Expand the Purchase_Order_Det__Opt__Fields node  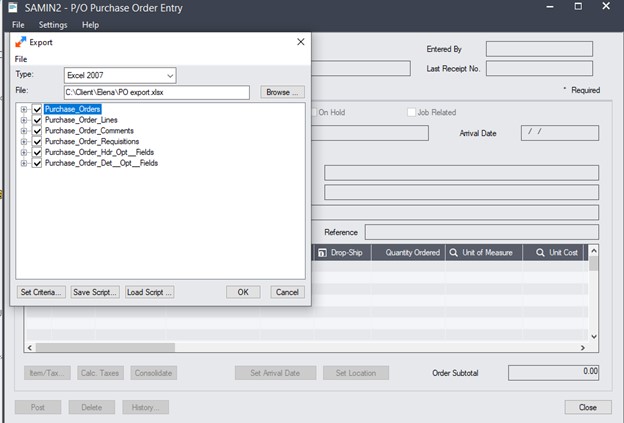(x=24, y=163)
